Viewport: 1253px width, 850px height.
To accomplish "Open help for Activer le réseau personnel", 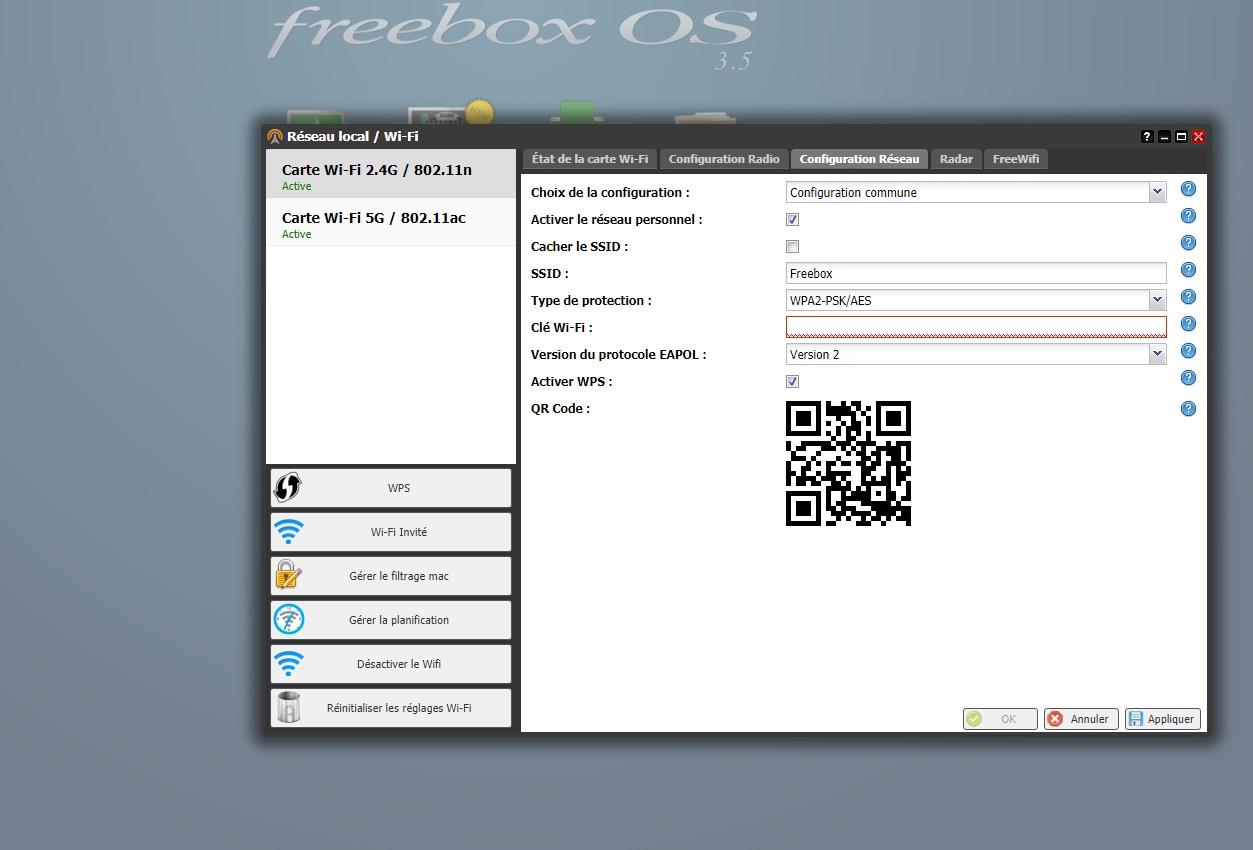I will (x=1188, y=216).
